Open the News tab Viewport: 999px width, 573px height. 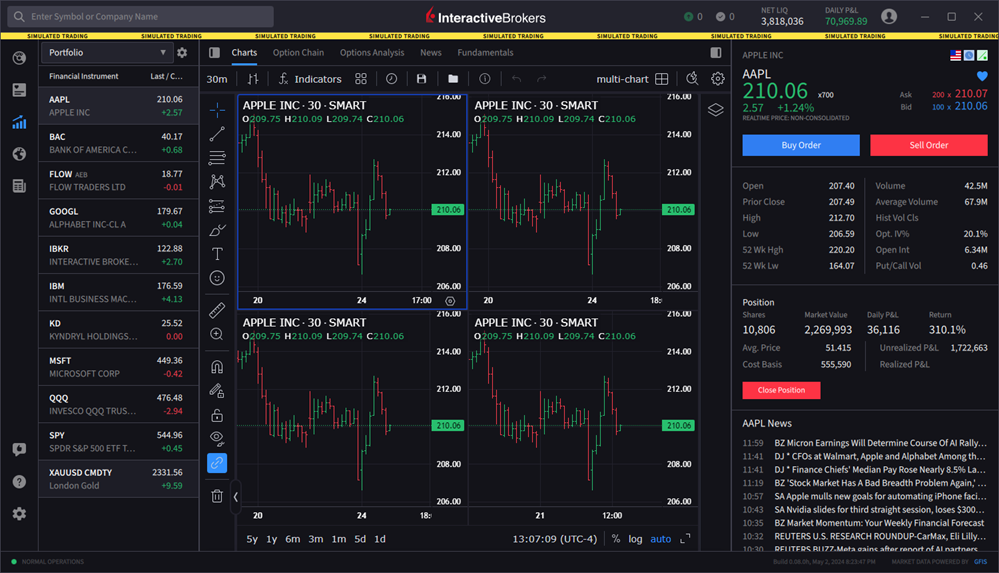coord(431,53)
